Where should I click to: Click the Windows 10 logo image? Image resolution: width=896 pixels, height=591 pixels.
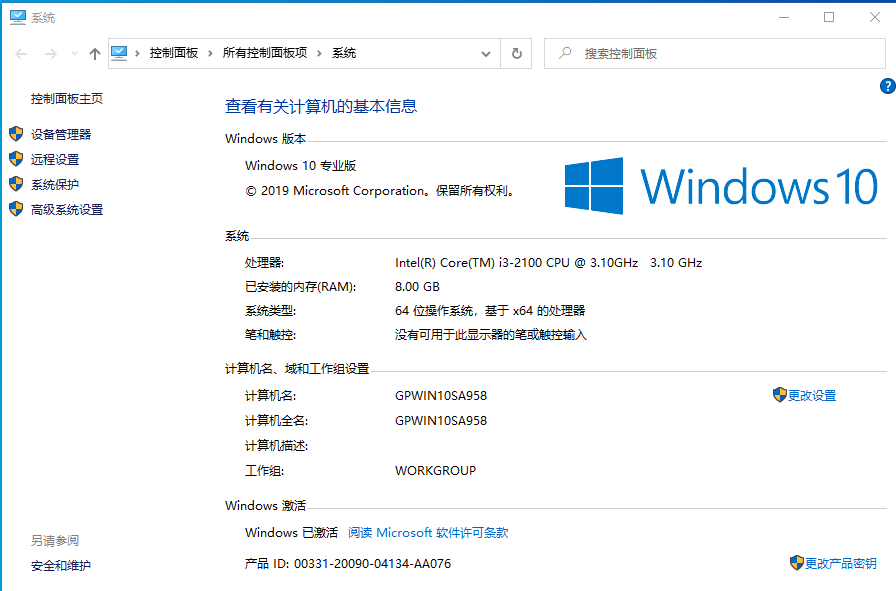721,186
